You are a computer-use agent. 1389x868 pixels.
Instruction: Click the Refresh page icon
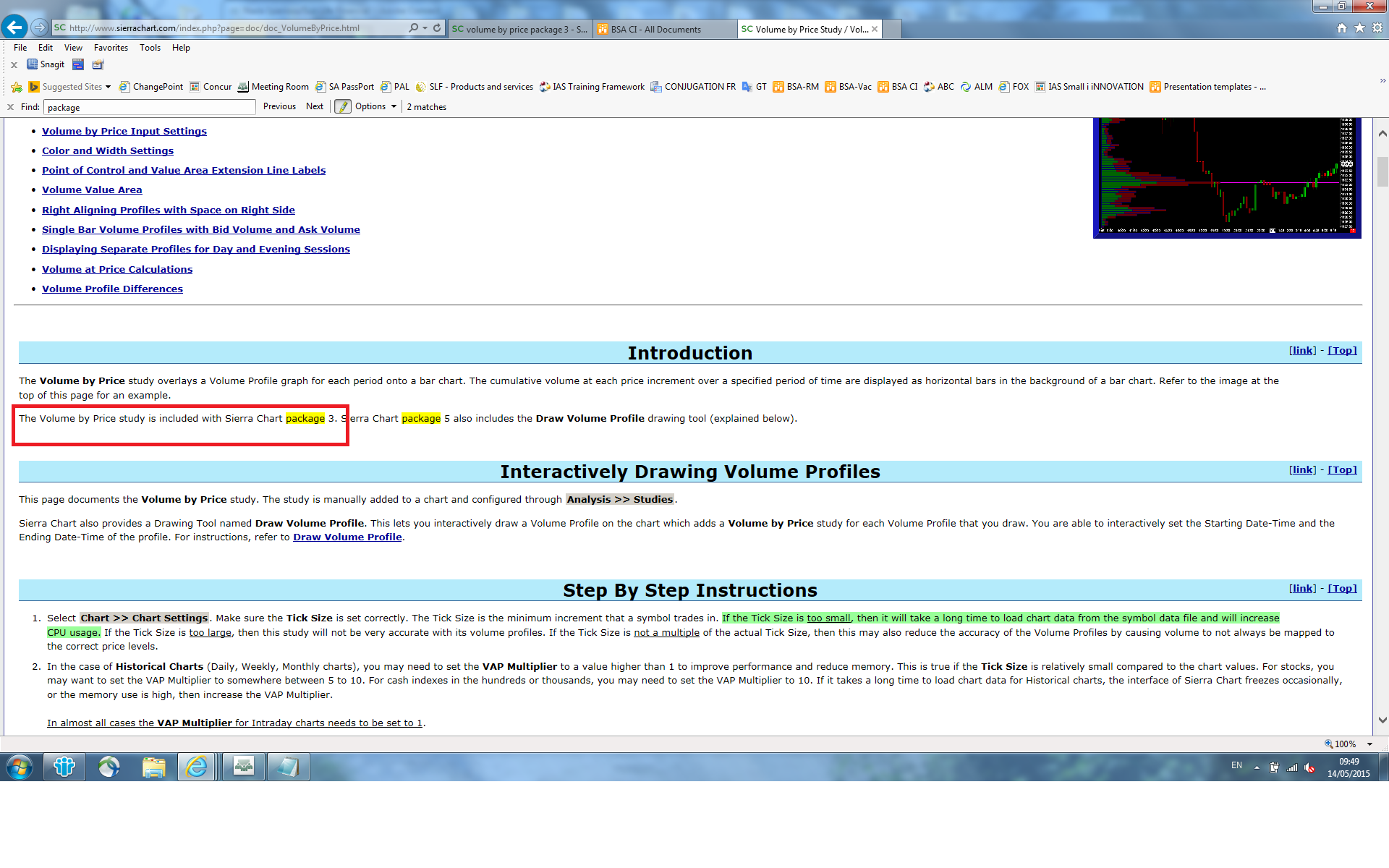(x=437, y=28)
